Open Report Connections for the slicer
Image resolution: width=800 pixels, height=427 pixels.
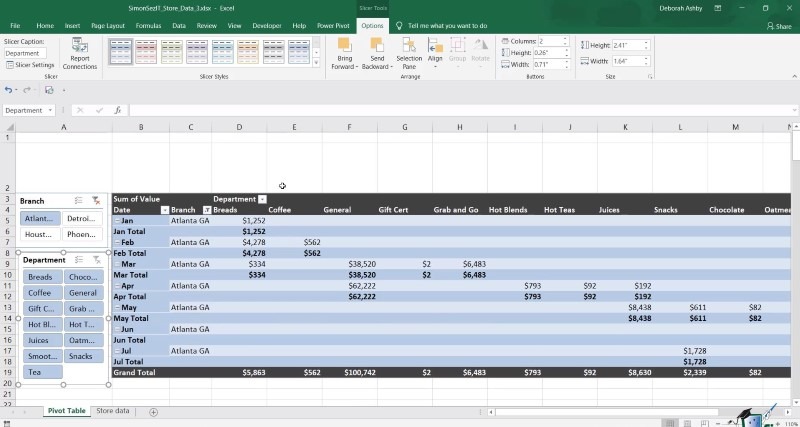point(80,54)
